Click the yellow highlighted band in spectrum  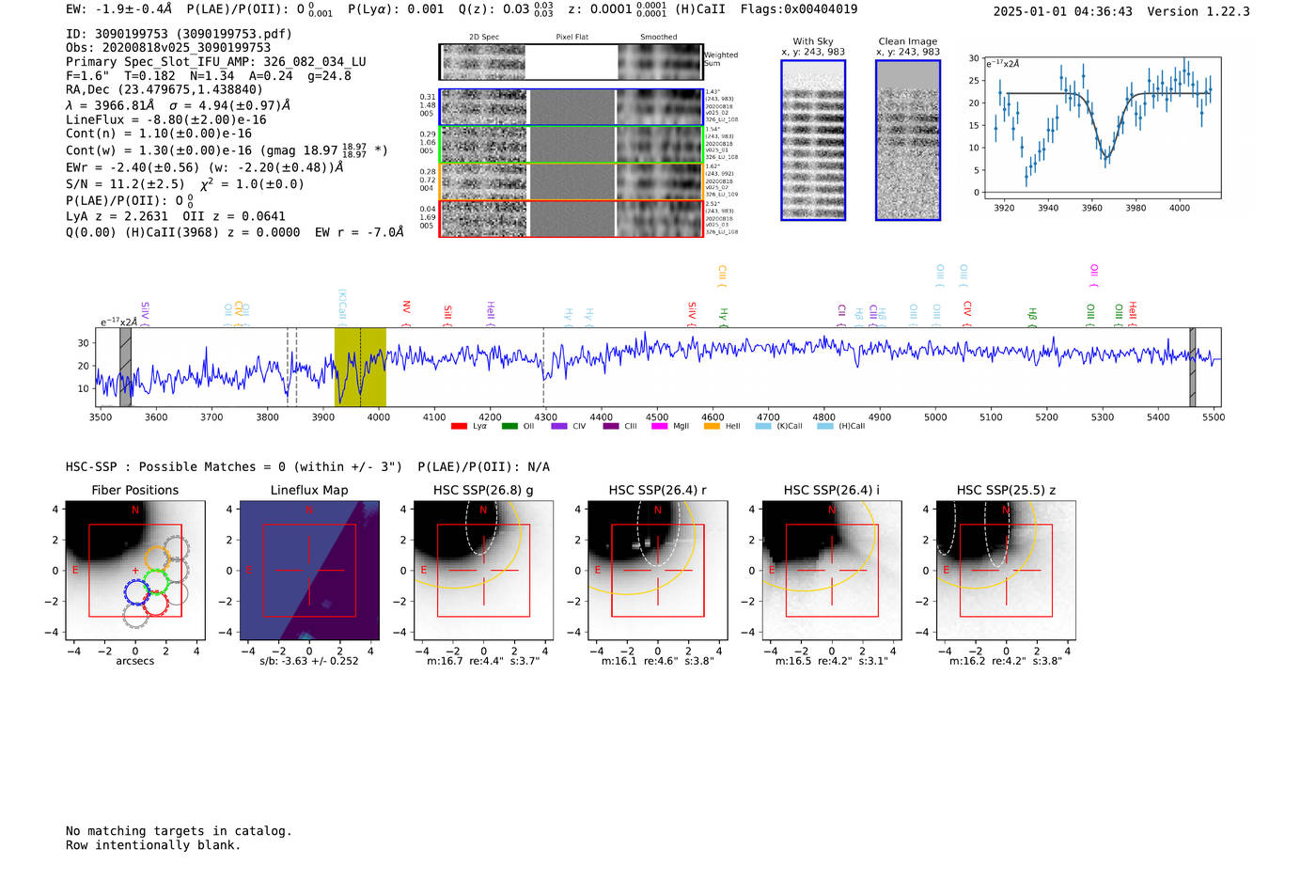tap(360, 367)
